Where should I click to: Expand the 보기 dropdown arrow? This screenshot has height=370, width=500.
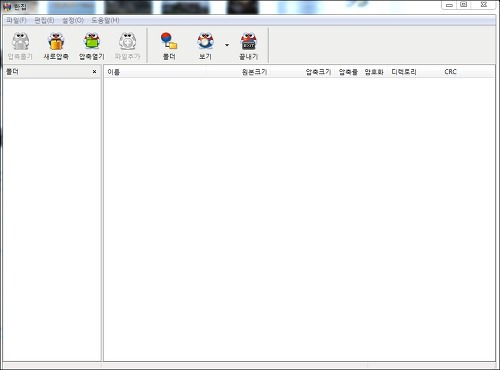point(227,45)
